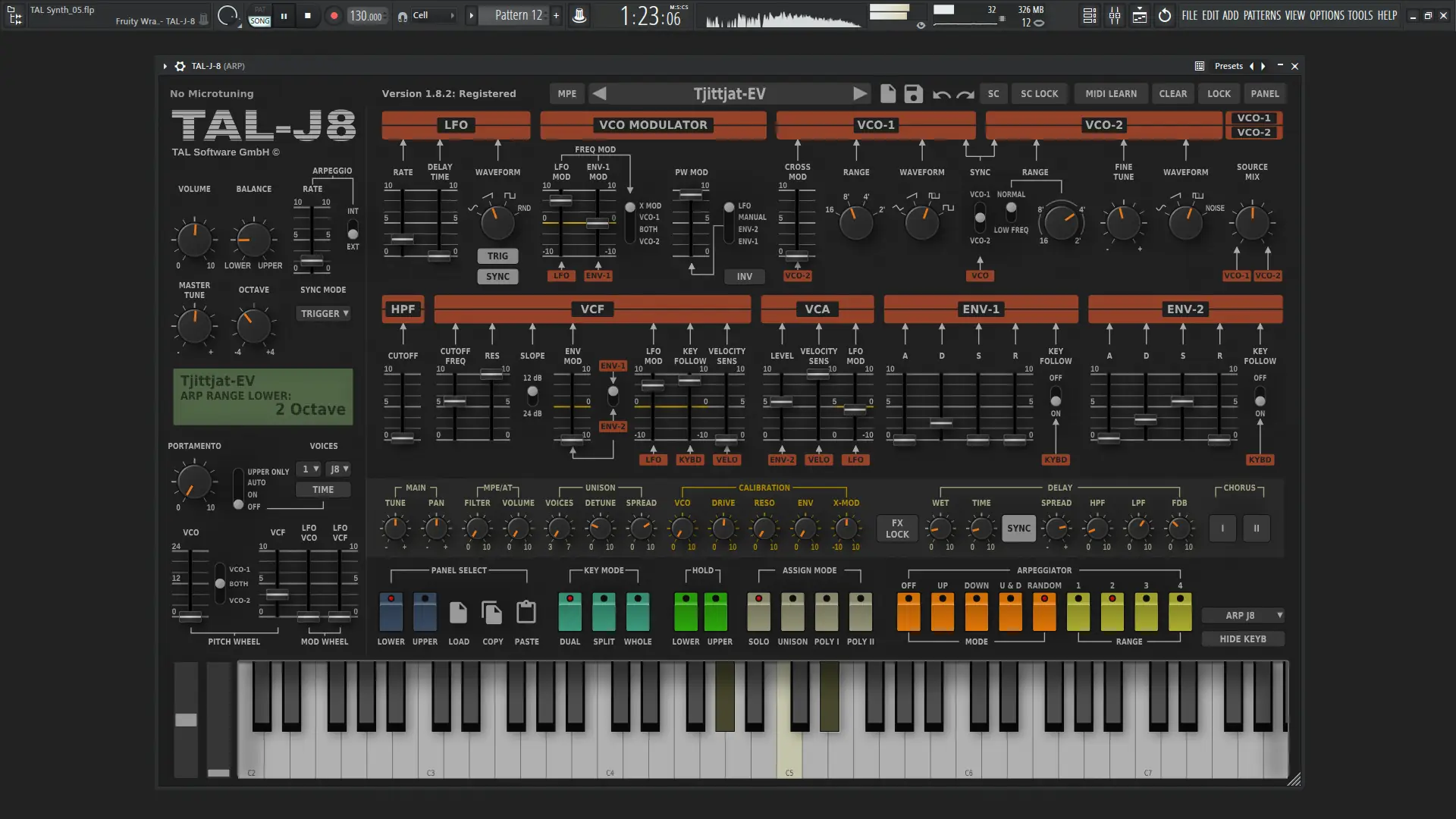The width and height of the screenshot is (1456, 819).
Task: Toggle the LFO SYNC button
Action: 497,277
